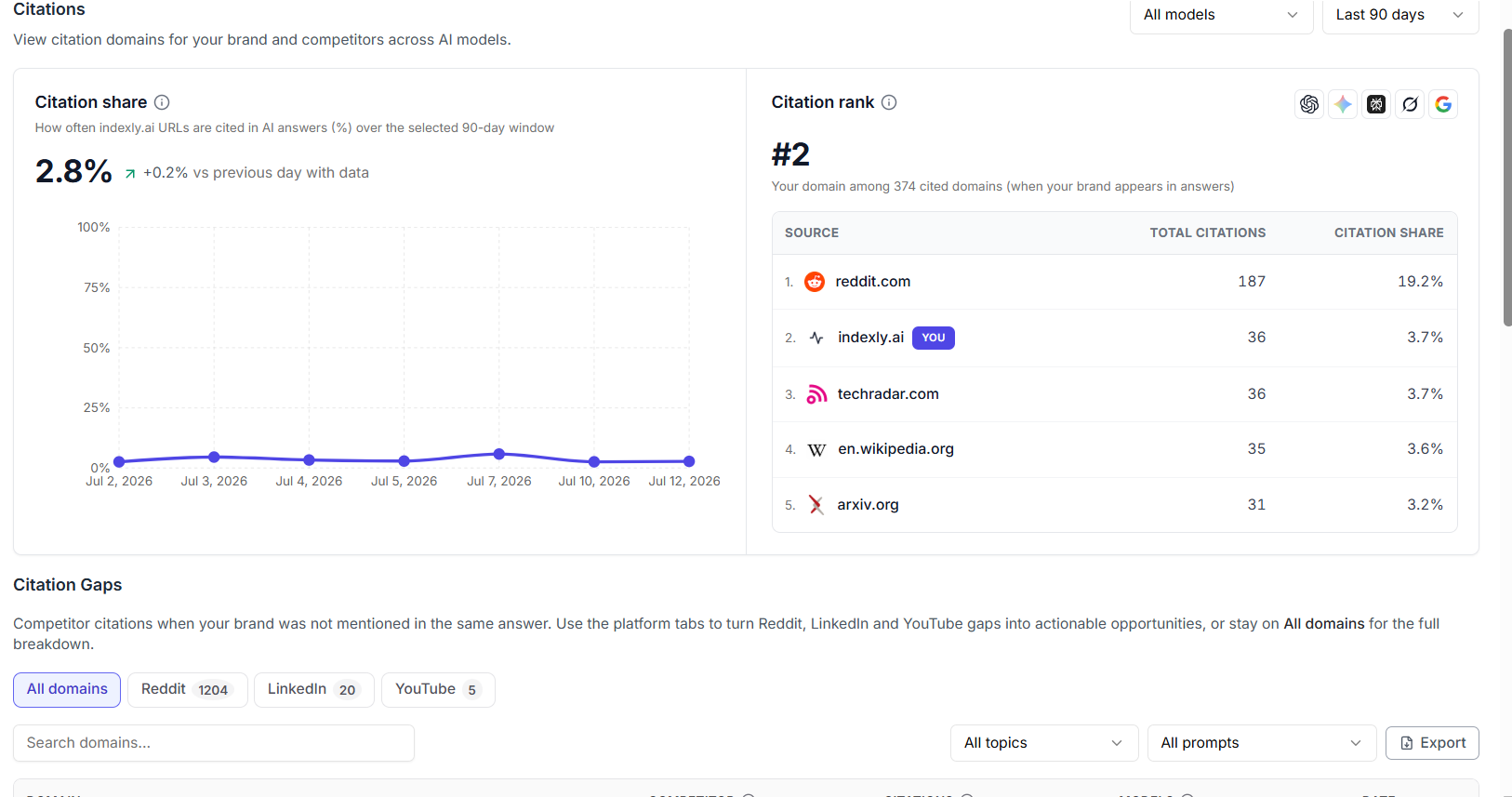The height and width of the screenshot is (797, 1512).
Task: Click the Export button
Action: [1432, 743]
